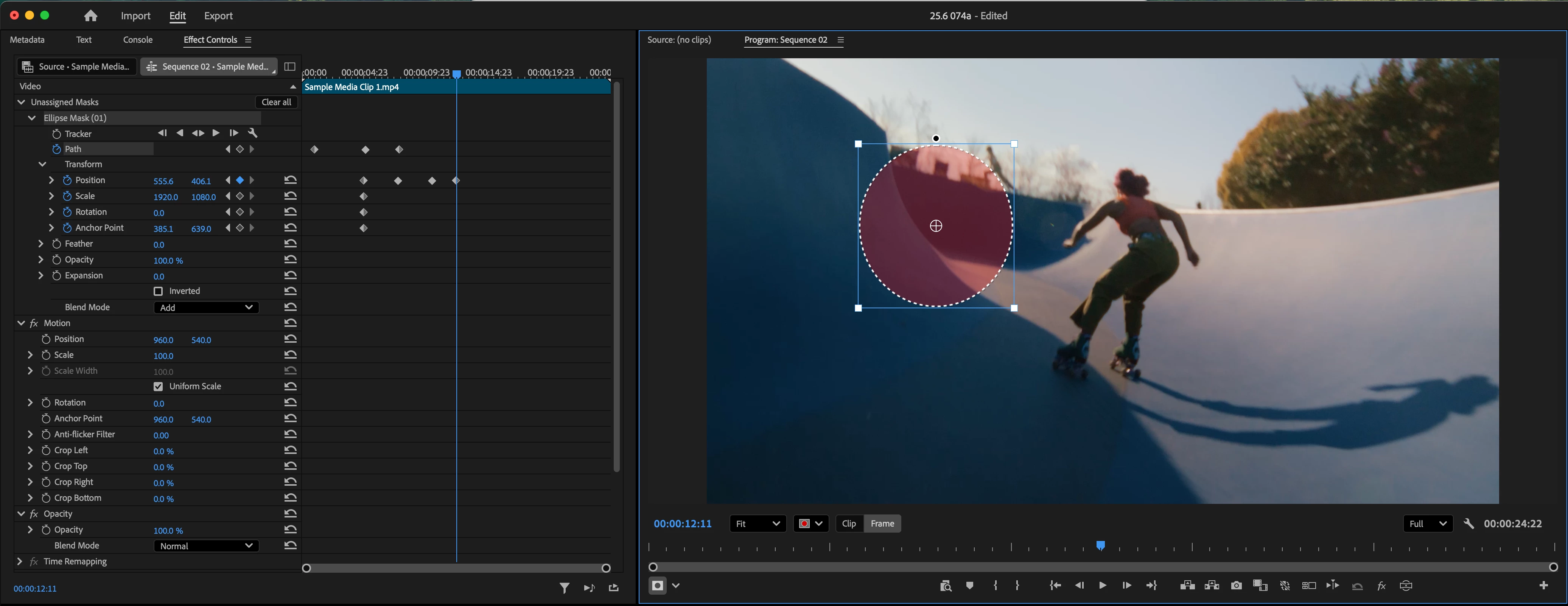Open Program Monitor settings wrench
Viewport: 1568px width, 606px height.
tap(1468, 524)
